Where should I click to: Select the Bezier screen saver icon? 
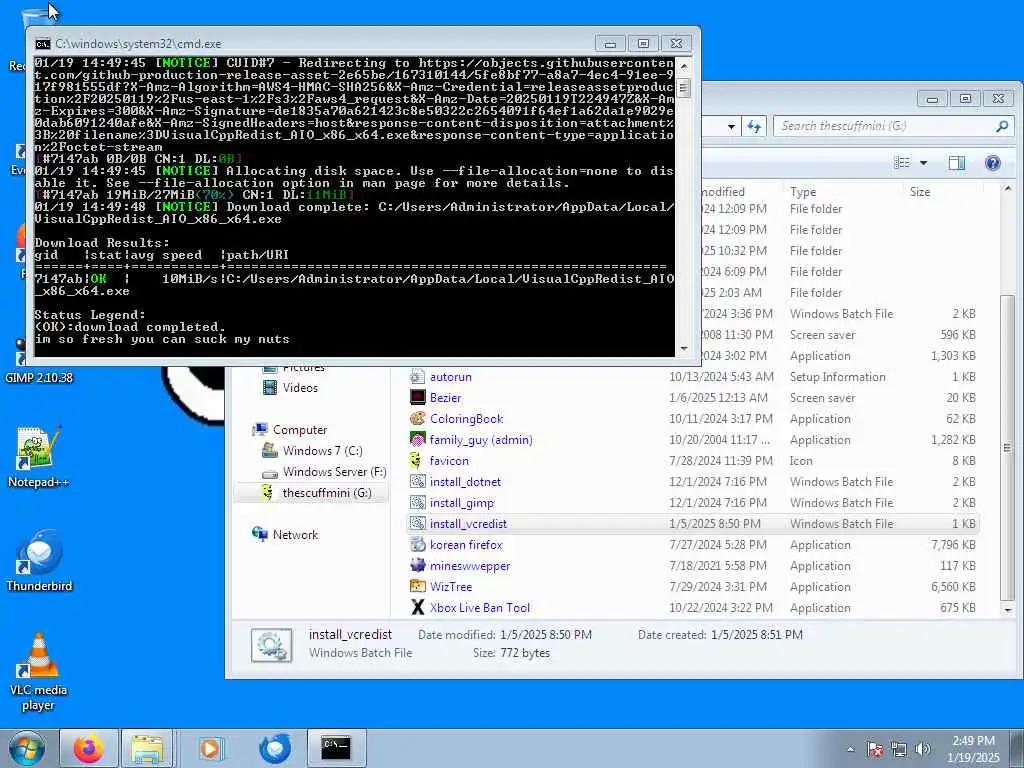click(417, 398)
